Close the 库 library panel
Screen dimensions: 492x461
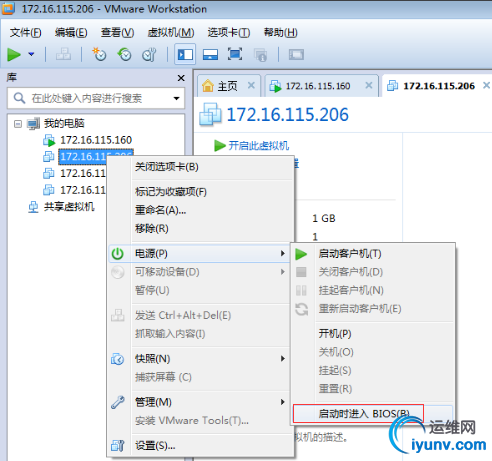[x=181, y=78]
